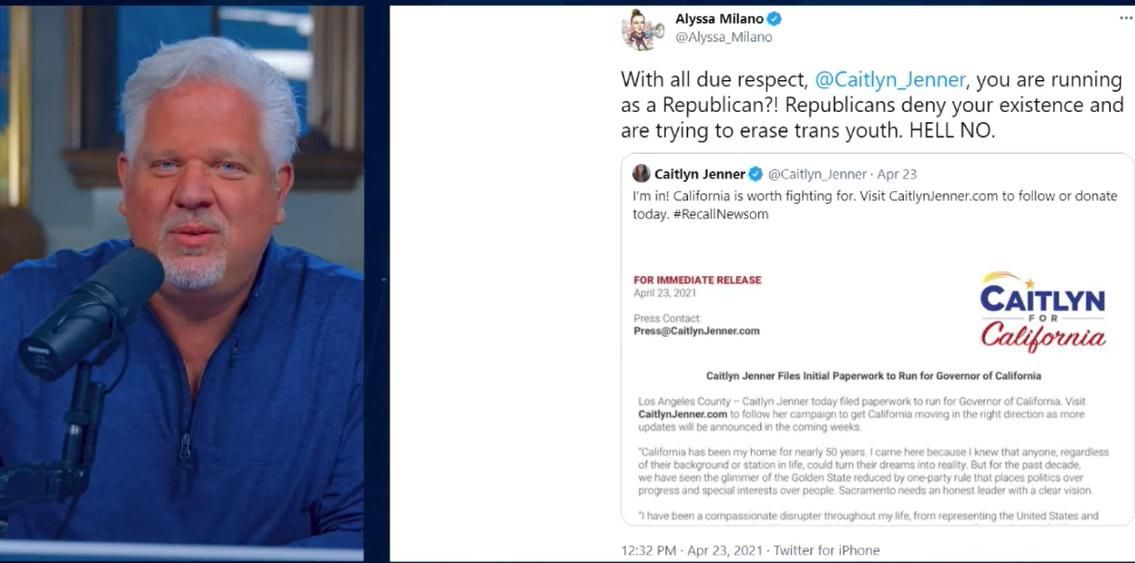The width and height of the screenshot is (1135, 563).
Task: Click the Caitlyn for California logo
Action: (1042, 311)
